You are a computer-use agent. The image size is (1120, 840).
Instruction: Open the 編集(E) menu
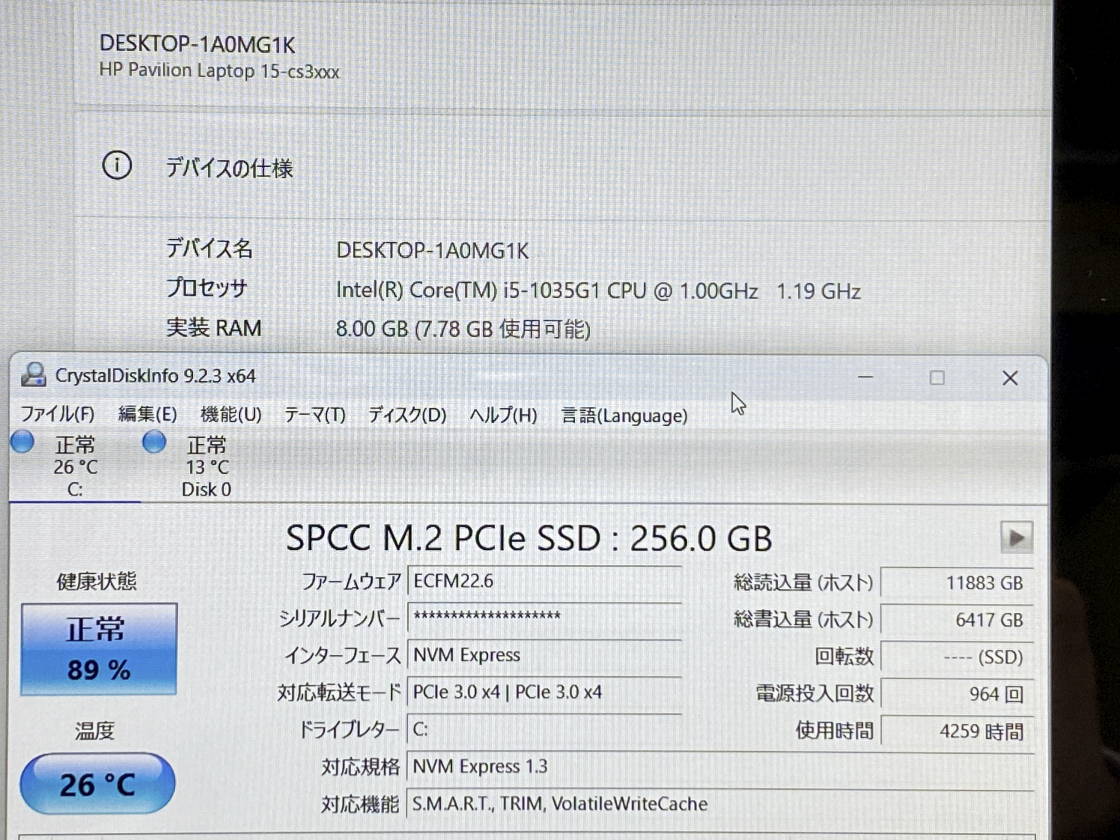click(x=147, y=414)
